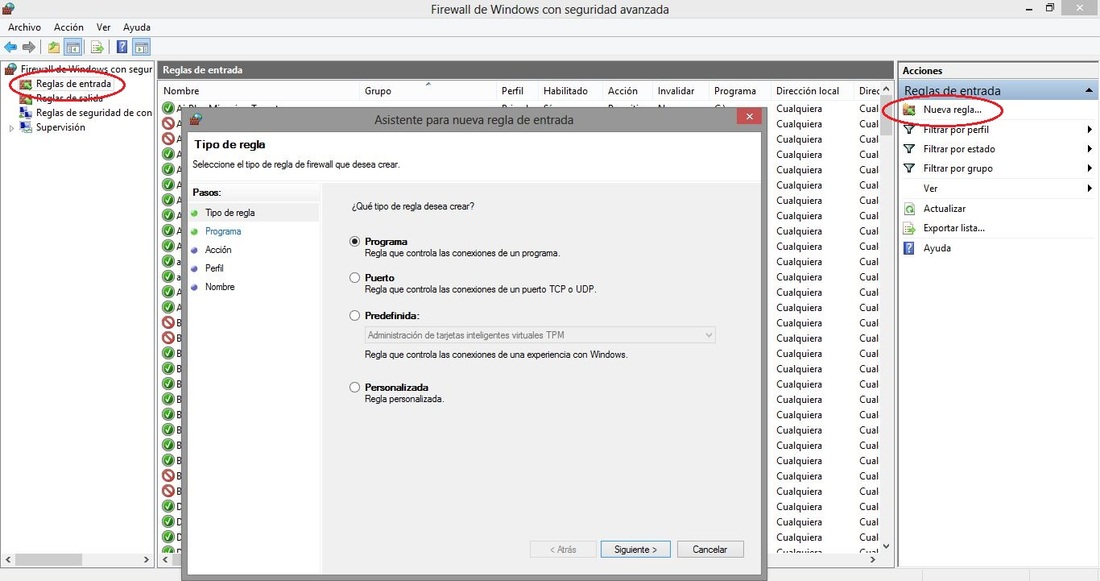This screenshot has width=1100, height=581.
Task: Minimize the Firewall de Windows main window
Action: (1029, 8)
